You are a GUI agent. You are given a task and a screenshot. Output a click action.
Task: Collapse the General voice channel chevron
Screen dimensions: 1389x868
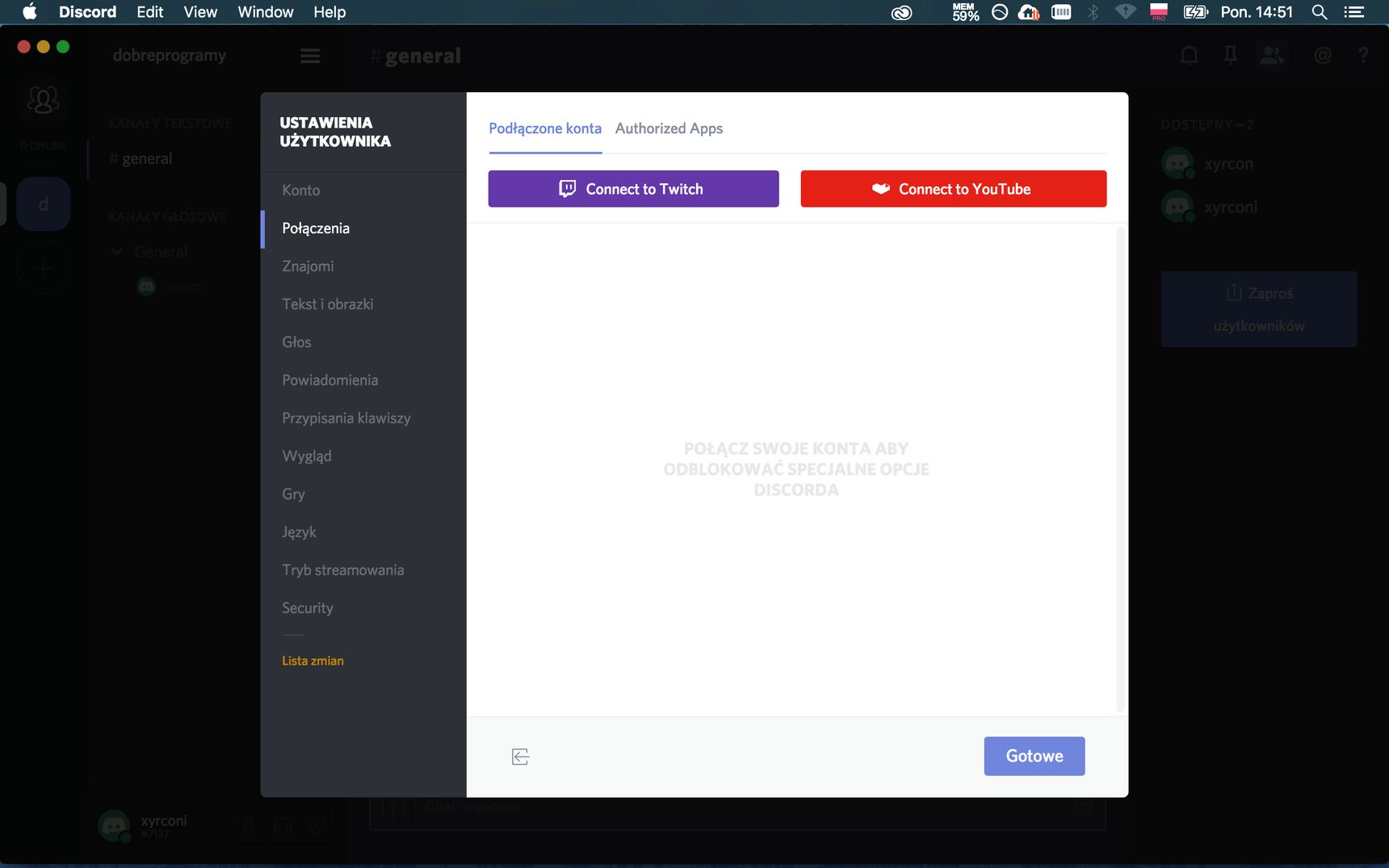click(117, 252)
